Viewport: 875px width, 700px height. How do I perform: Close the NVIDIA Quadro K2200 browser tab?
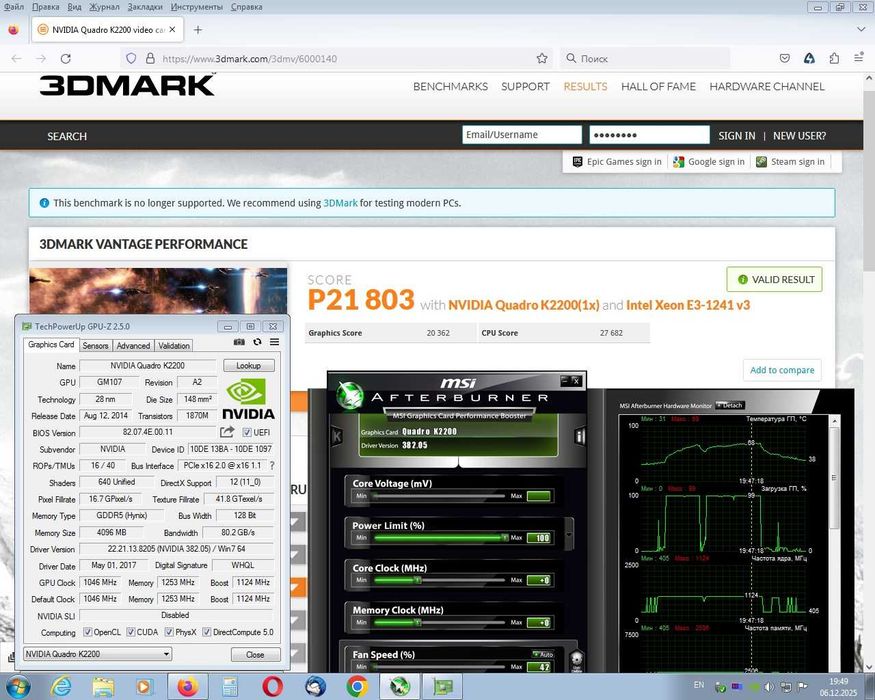[172, 30]
